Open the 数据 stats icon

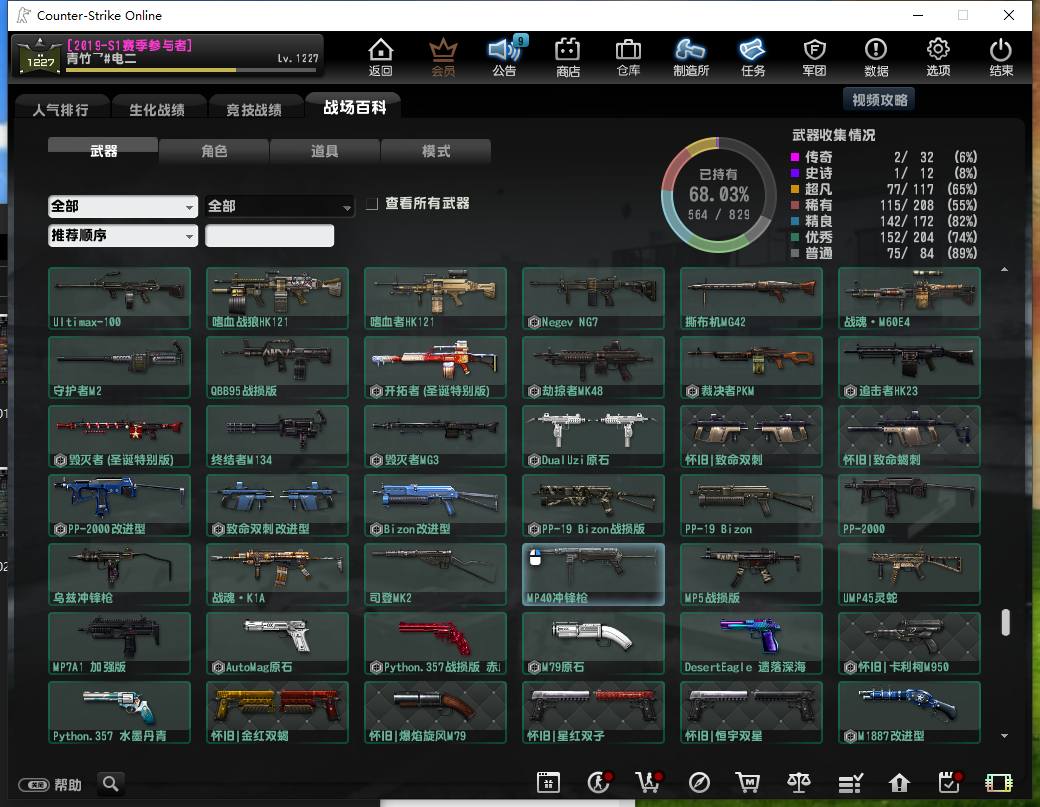876,56
